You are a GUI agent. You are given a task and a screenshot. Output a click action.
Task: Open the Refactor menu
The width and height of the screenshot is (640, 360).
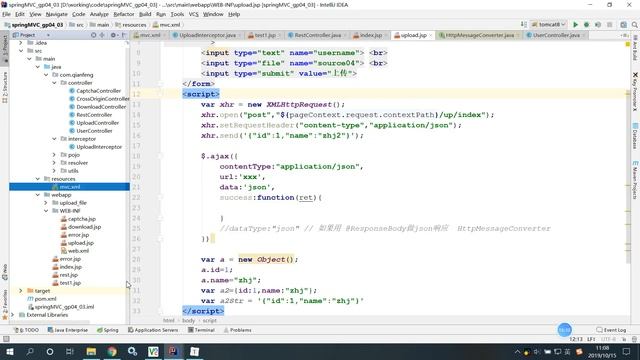pyautogui.click(x=124, y=14)
